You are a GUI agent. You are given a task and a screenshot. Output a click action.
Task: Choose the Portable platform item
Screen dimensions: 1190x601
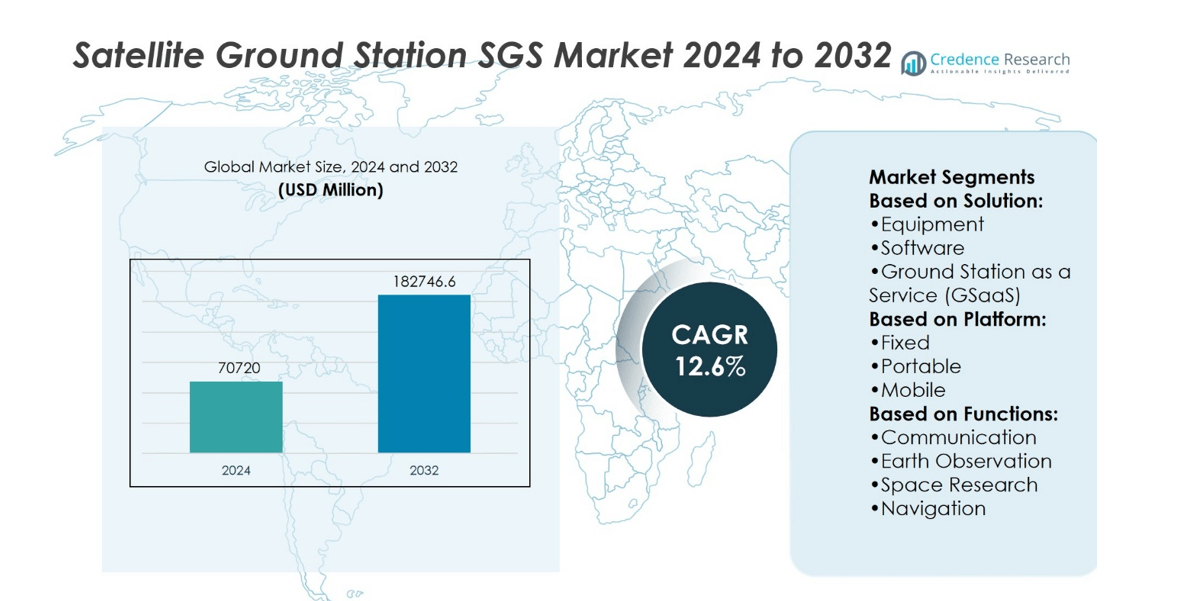pos(920,366)
